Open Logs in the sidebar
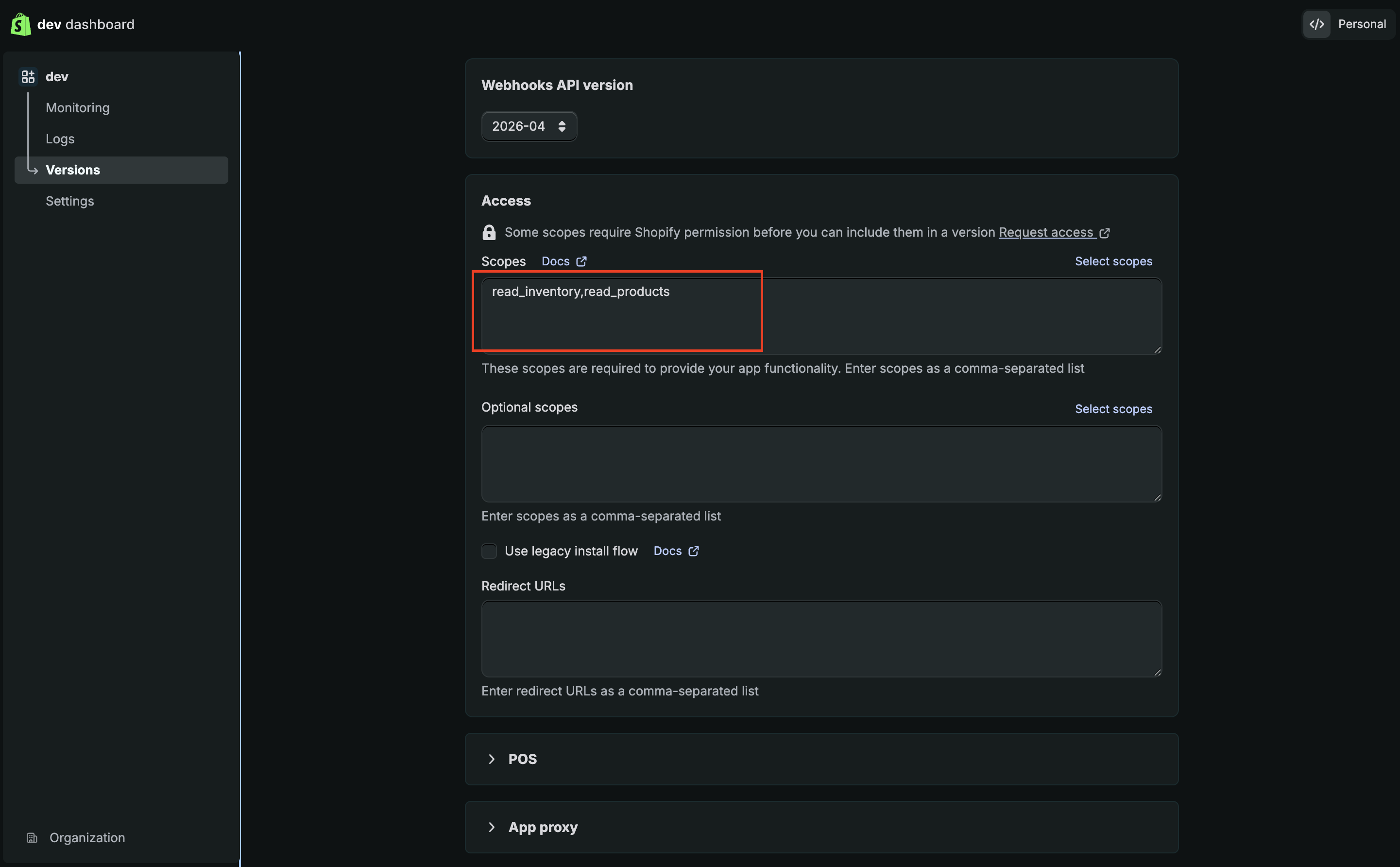1400x867 pixels. [x=60, y=139]
